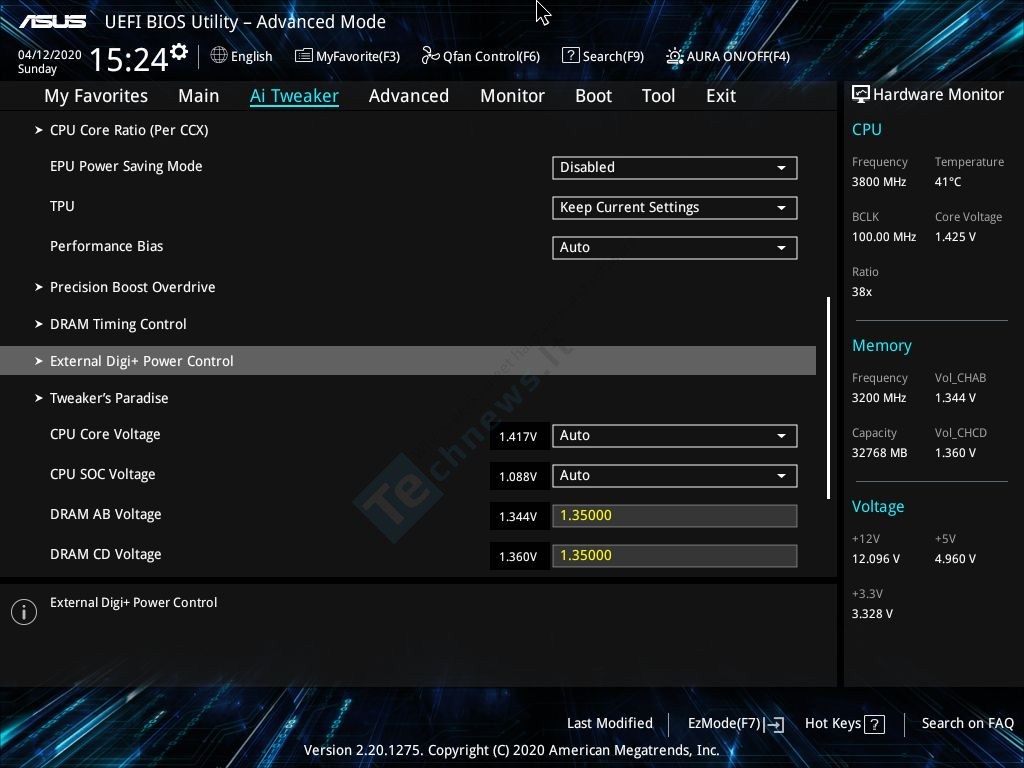Open Qfan Control(F6)

pos(481,56)
